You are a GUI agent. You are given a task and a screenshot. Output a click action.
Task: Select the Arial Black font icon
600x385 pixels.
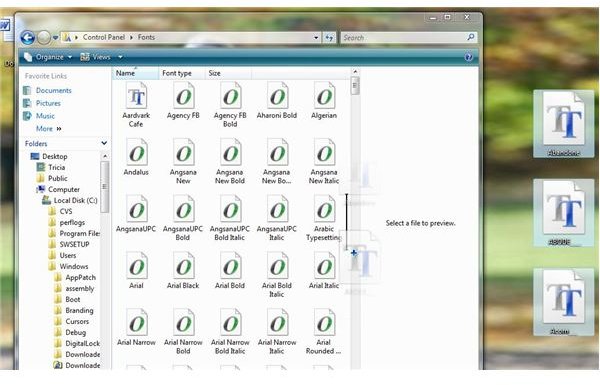[183, 266]
